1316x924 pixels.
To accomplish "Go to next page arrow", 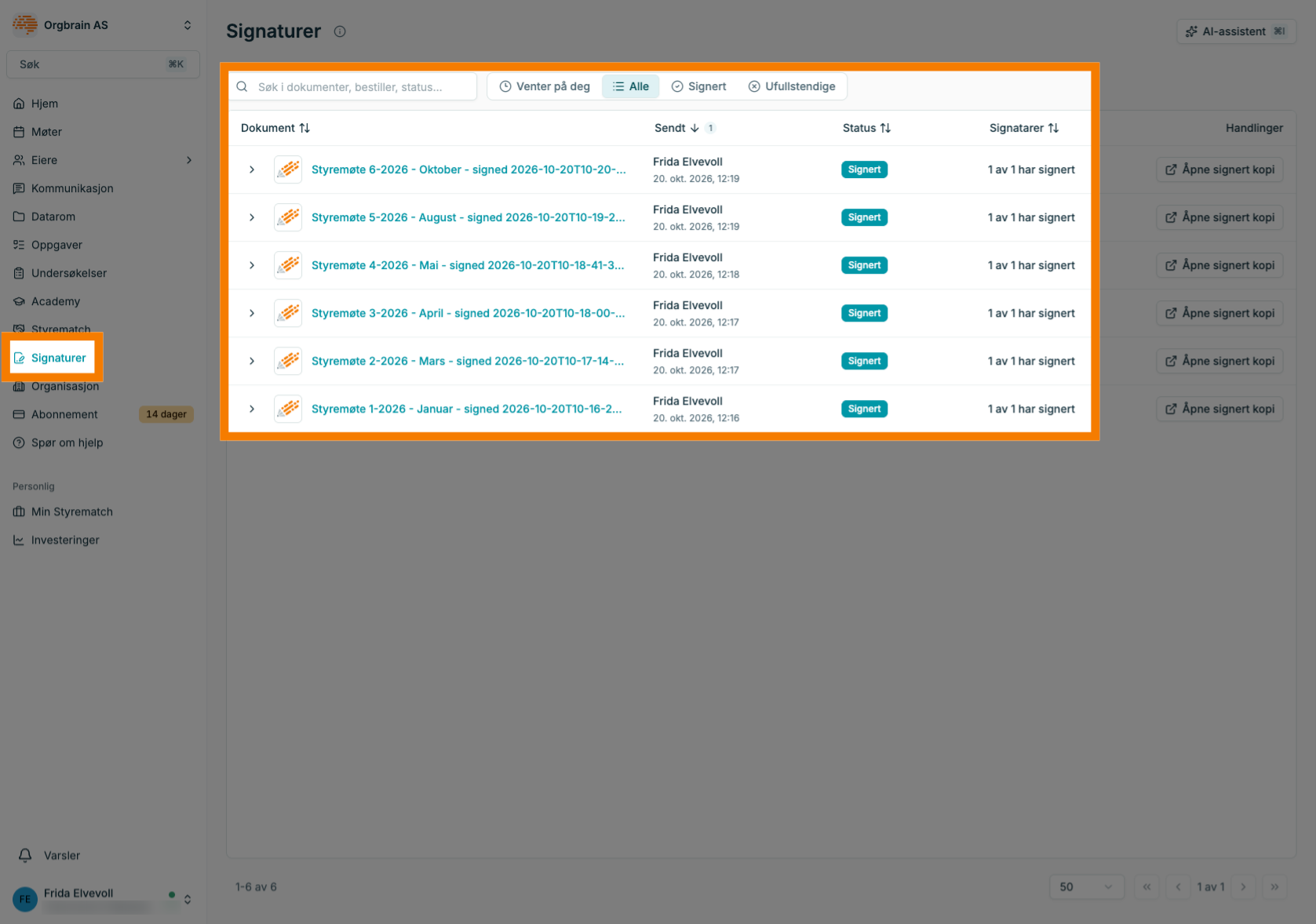I will [1243, 887].
